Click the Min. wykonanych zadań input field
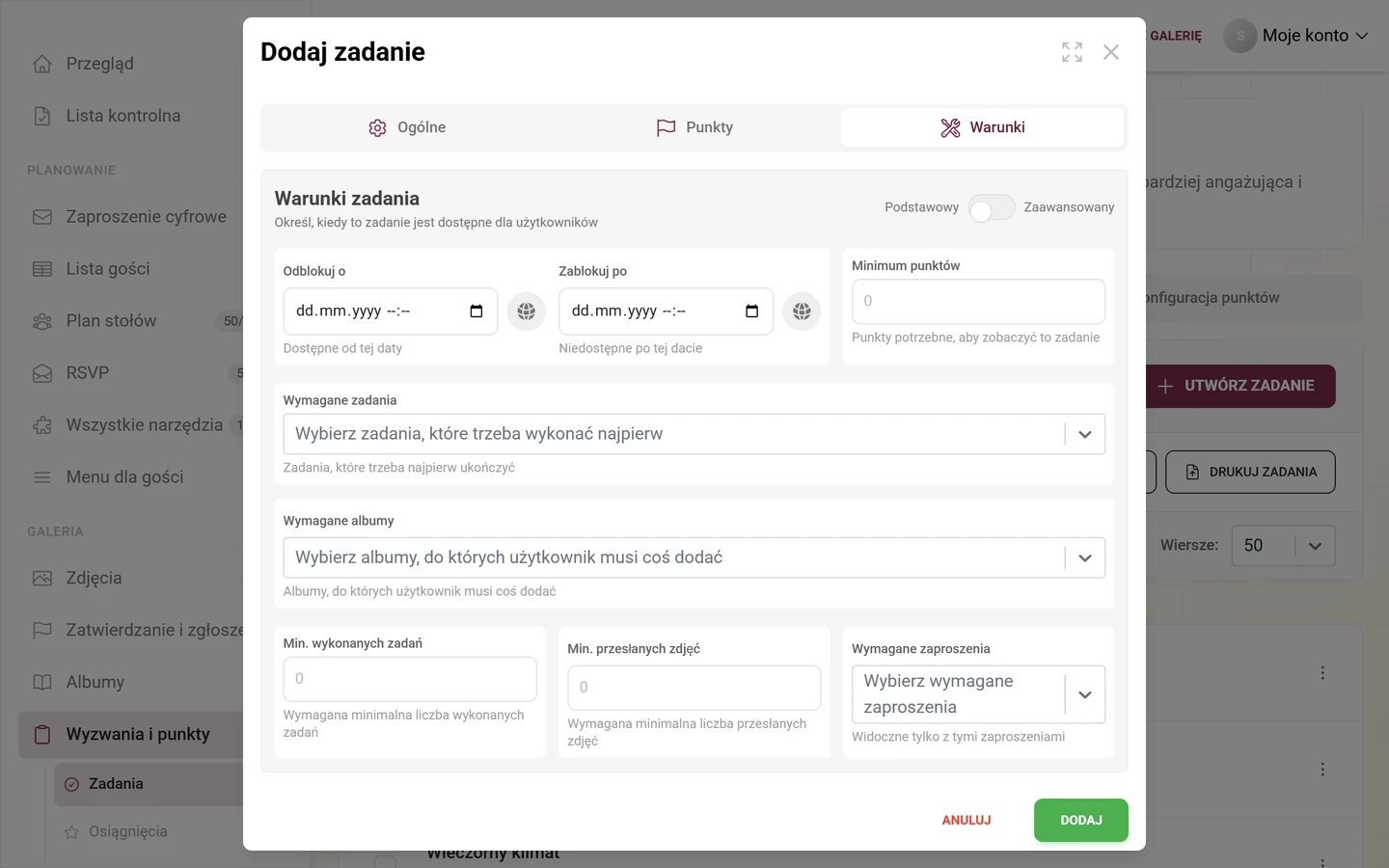1389x868 pixels. (410, 679)
